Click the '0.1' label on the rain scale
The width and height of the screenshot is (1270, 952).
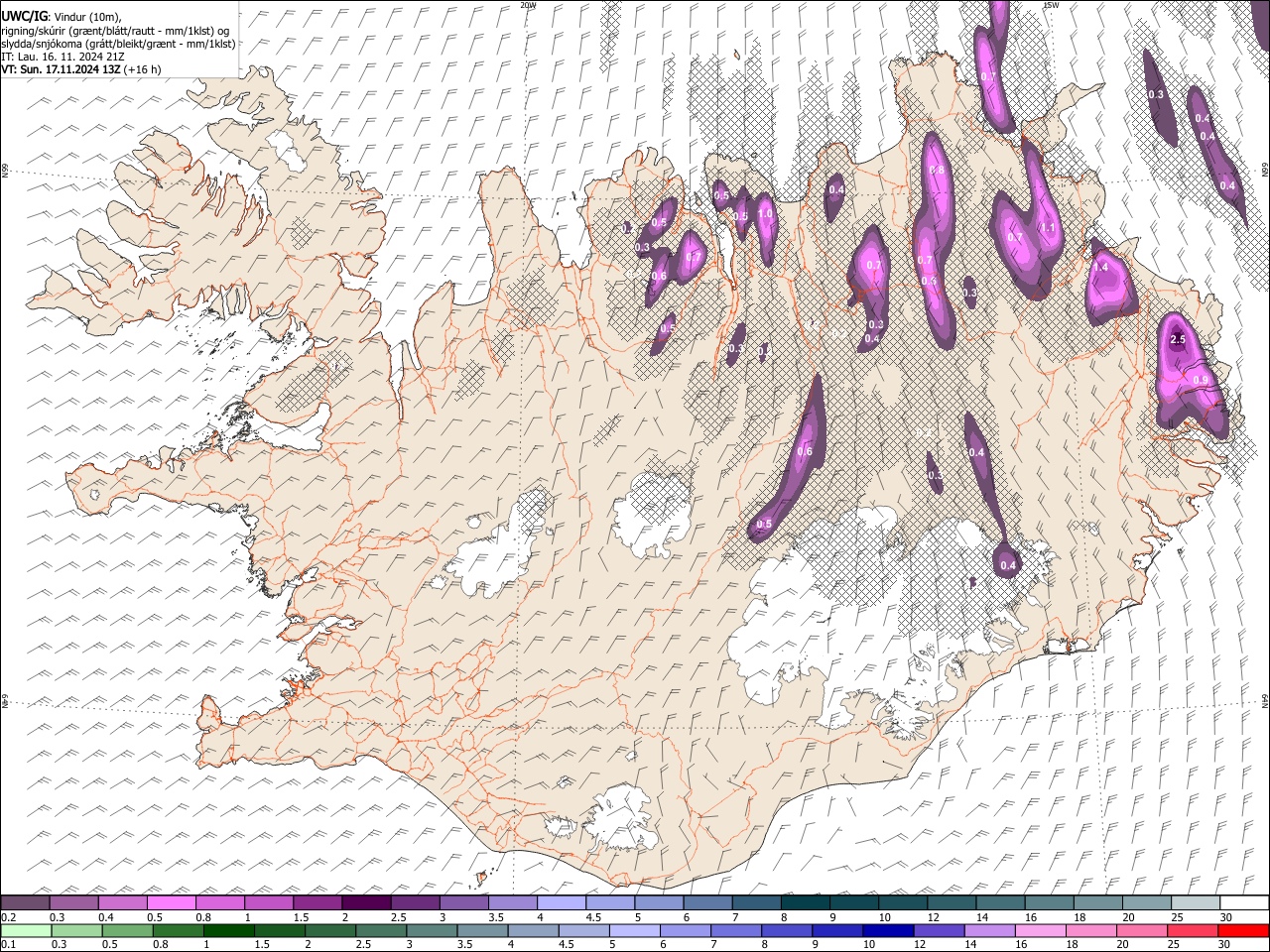click(x=7, y=945)
